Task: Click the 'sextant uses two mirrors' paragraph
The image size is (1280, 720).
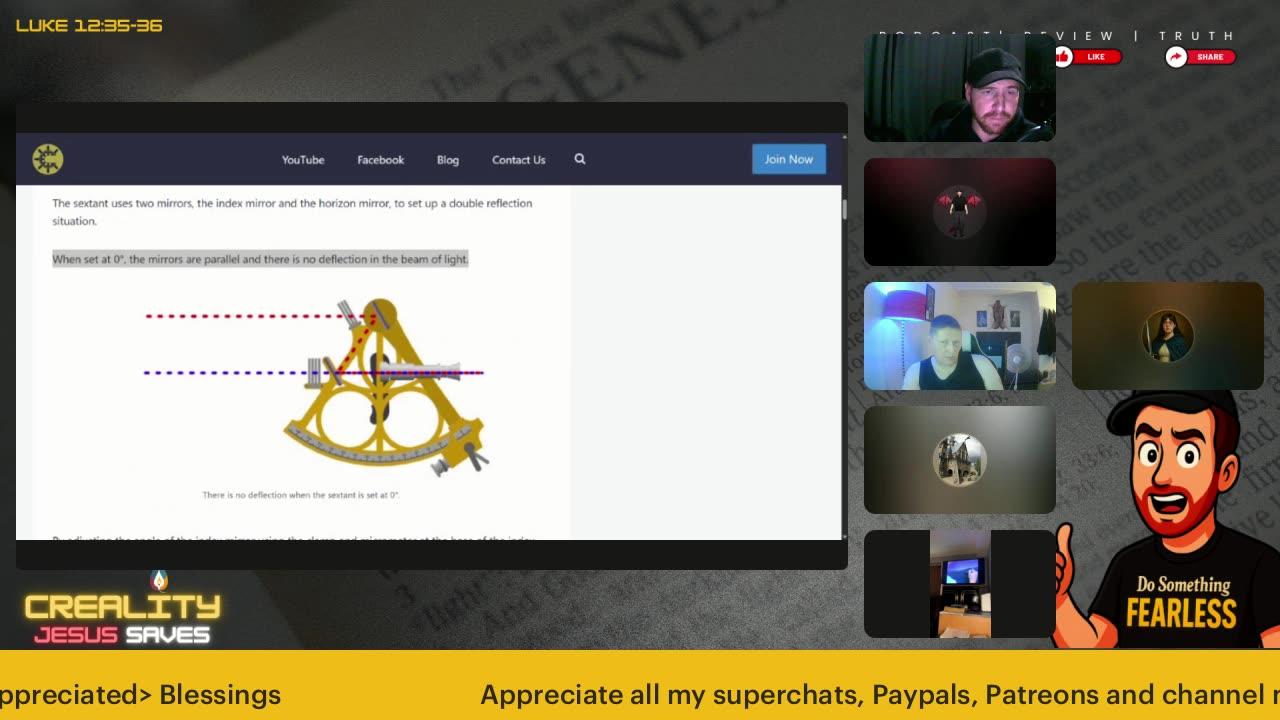Action: pos(292,212)
